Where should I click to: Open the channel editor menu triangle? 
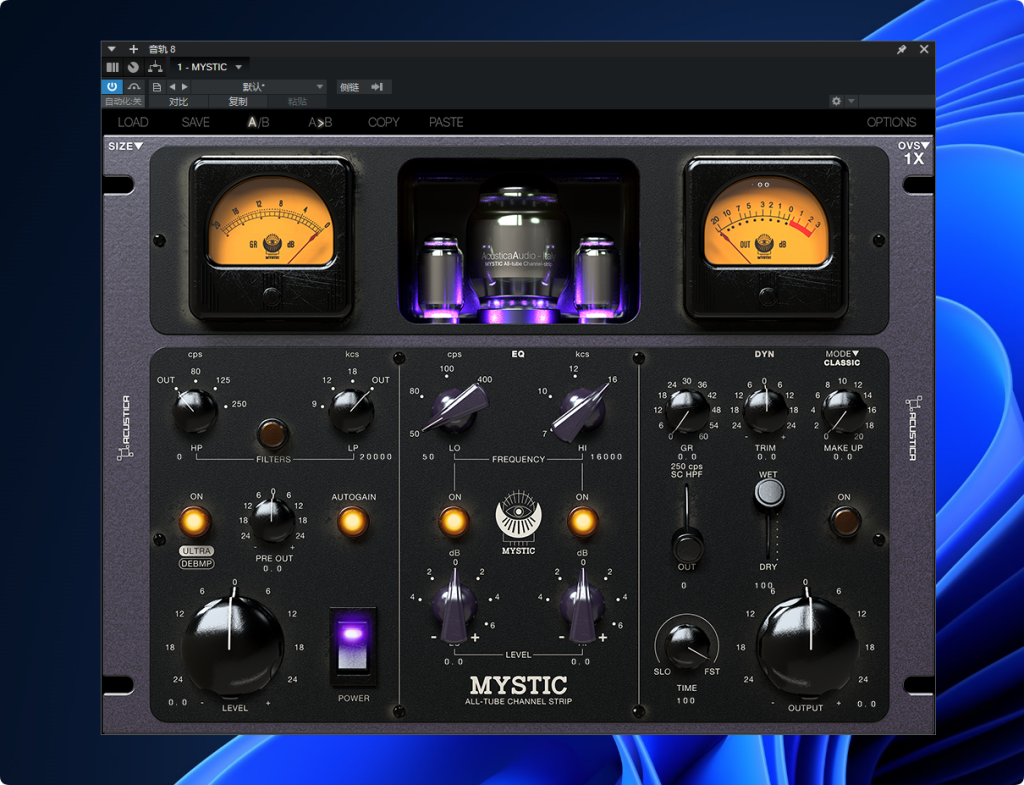pyautogui.click(x=112, y=49)
